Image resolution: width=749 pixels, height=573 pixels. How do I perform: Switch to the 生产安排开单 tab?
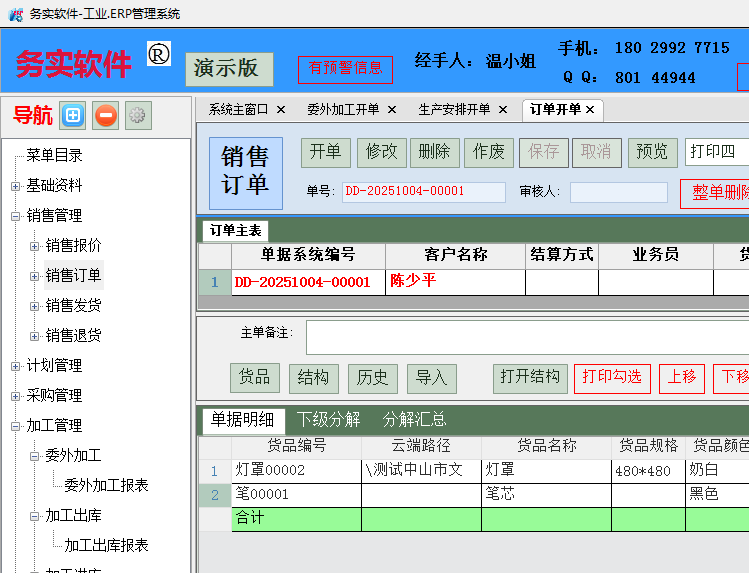454,110
